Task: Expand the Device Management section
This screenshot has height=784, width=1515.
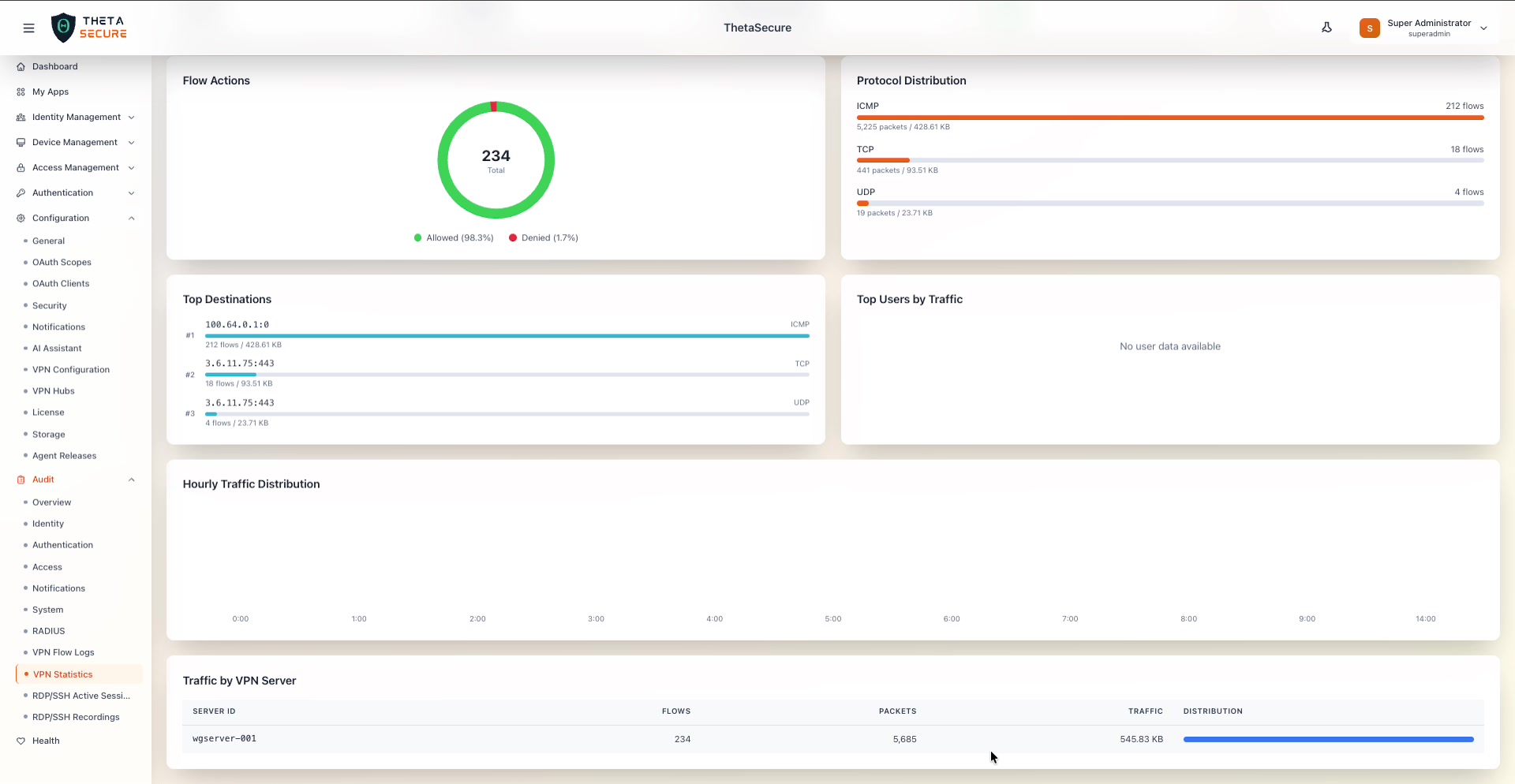Action: pos(131,142)
